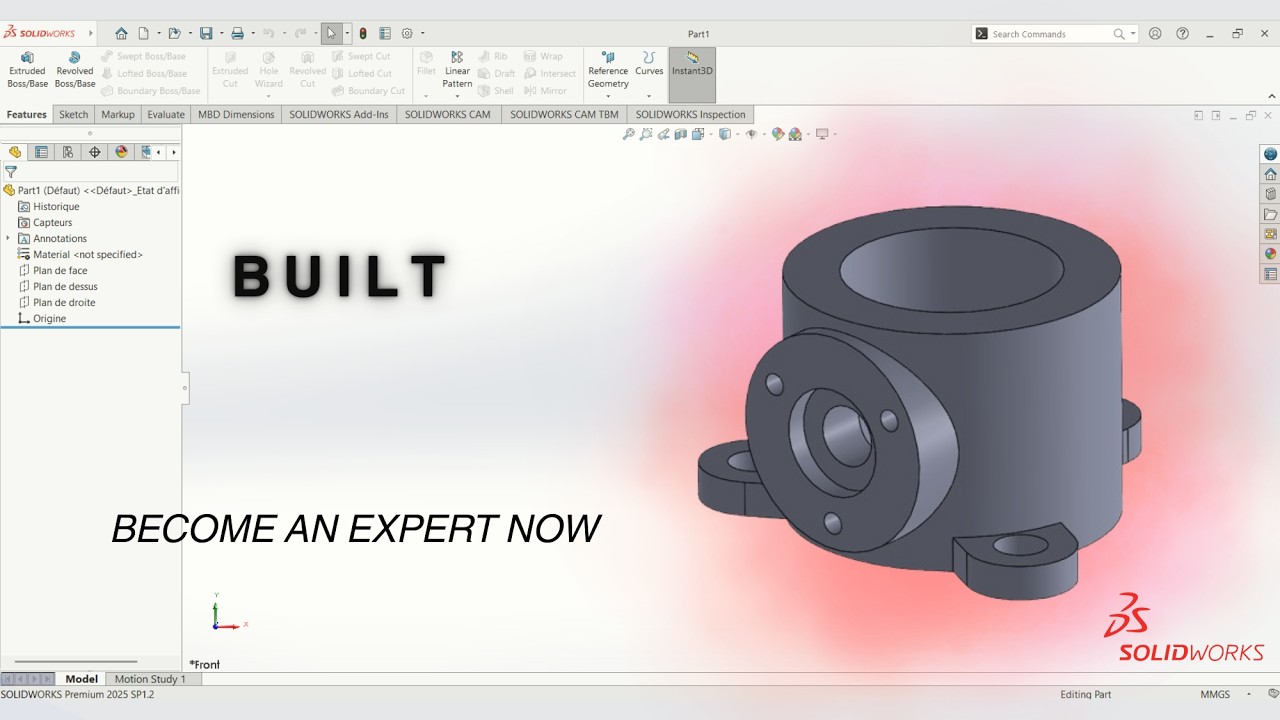Screen dimensions: 1280x720
Task: Click the Rebuild traffic-light icon
Action: point(363,33)
